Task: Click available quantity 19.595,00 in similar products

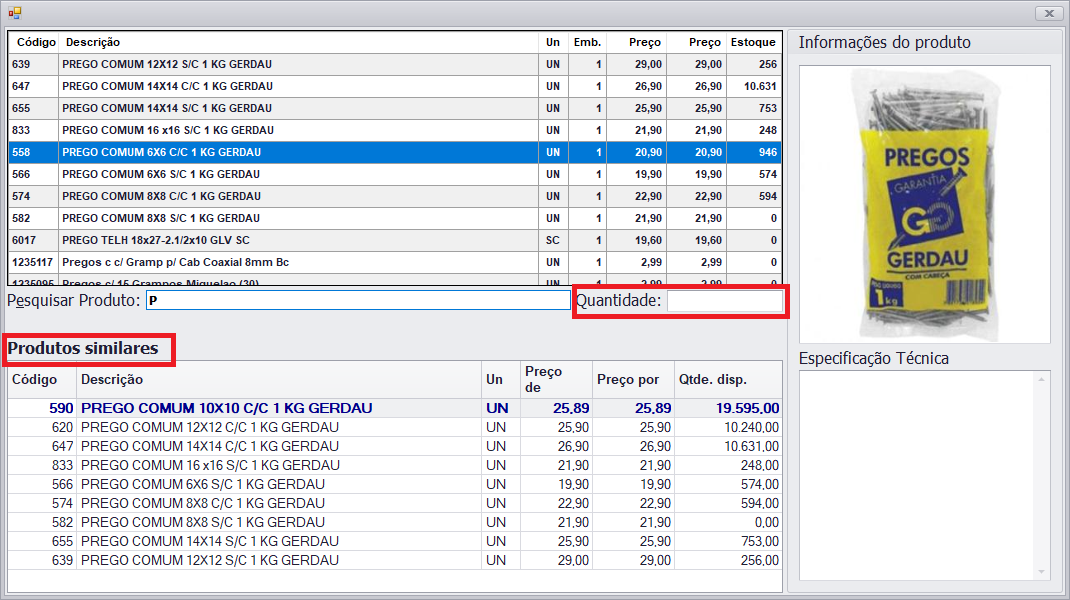Action: pyautogui.click(x=747, y=408)
